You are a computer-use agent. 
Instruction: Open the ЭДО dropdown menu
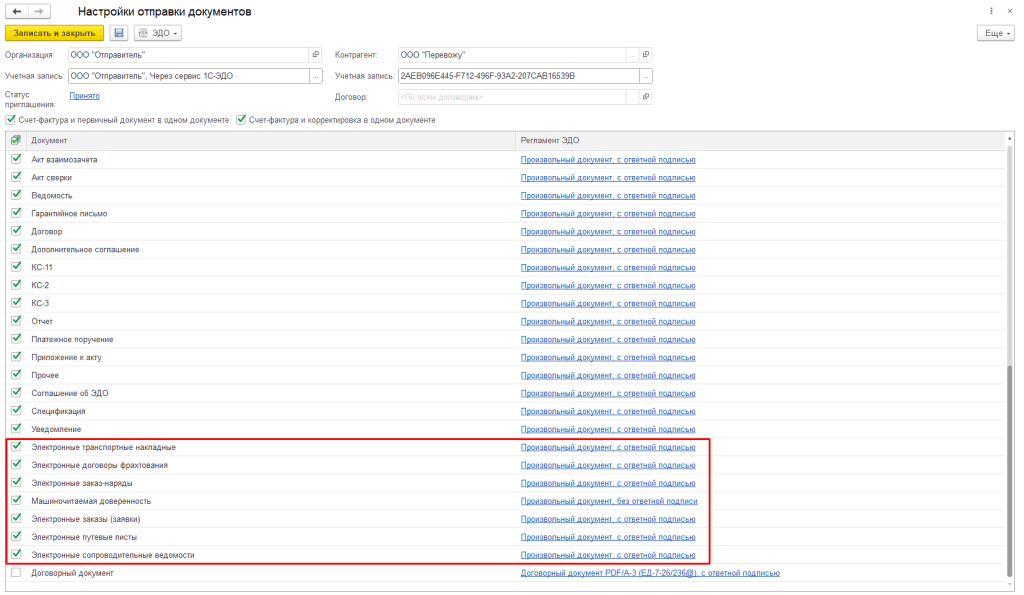(x=157, y=33)
